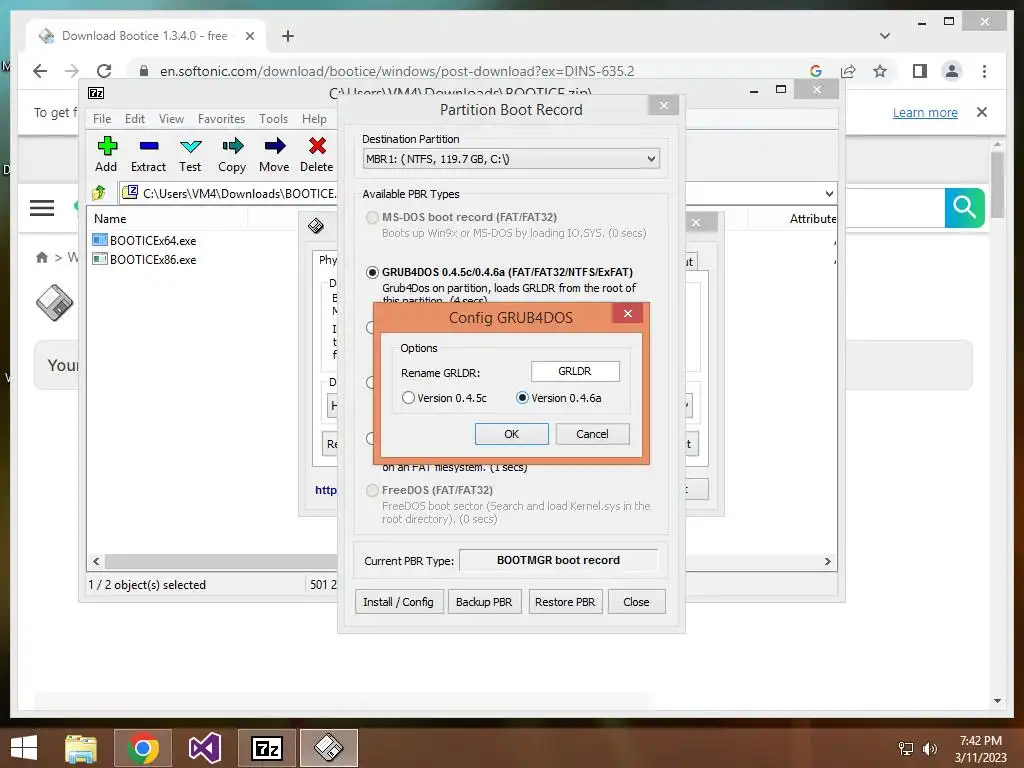Viewport: 1024px width, 768px height.
Task: Expand Chrome tab search chevron
Action: coord(885,36)
